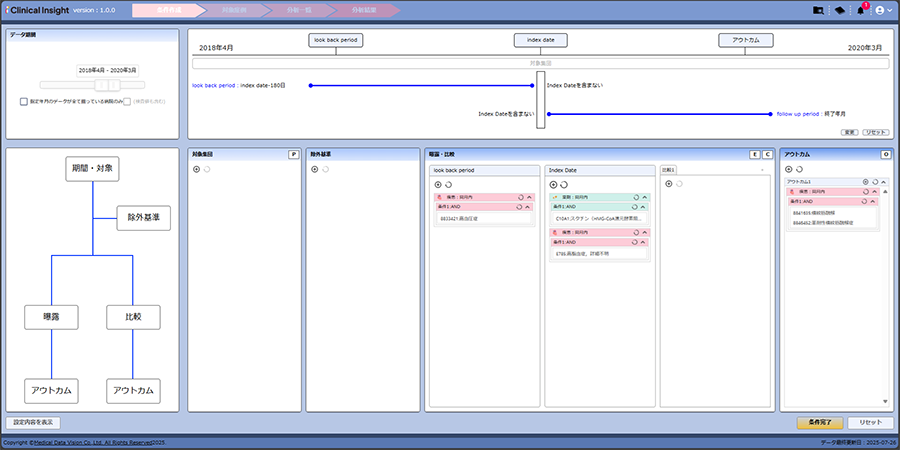The height and width of the screenshot is (450, 900).
Task: Reset pink 条件1:AND row in Index Date
Action: (636, 242)
